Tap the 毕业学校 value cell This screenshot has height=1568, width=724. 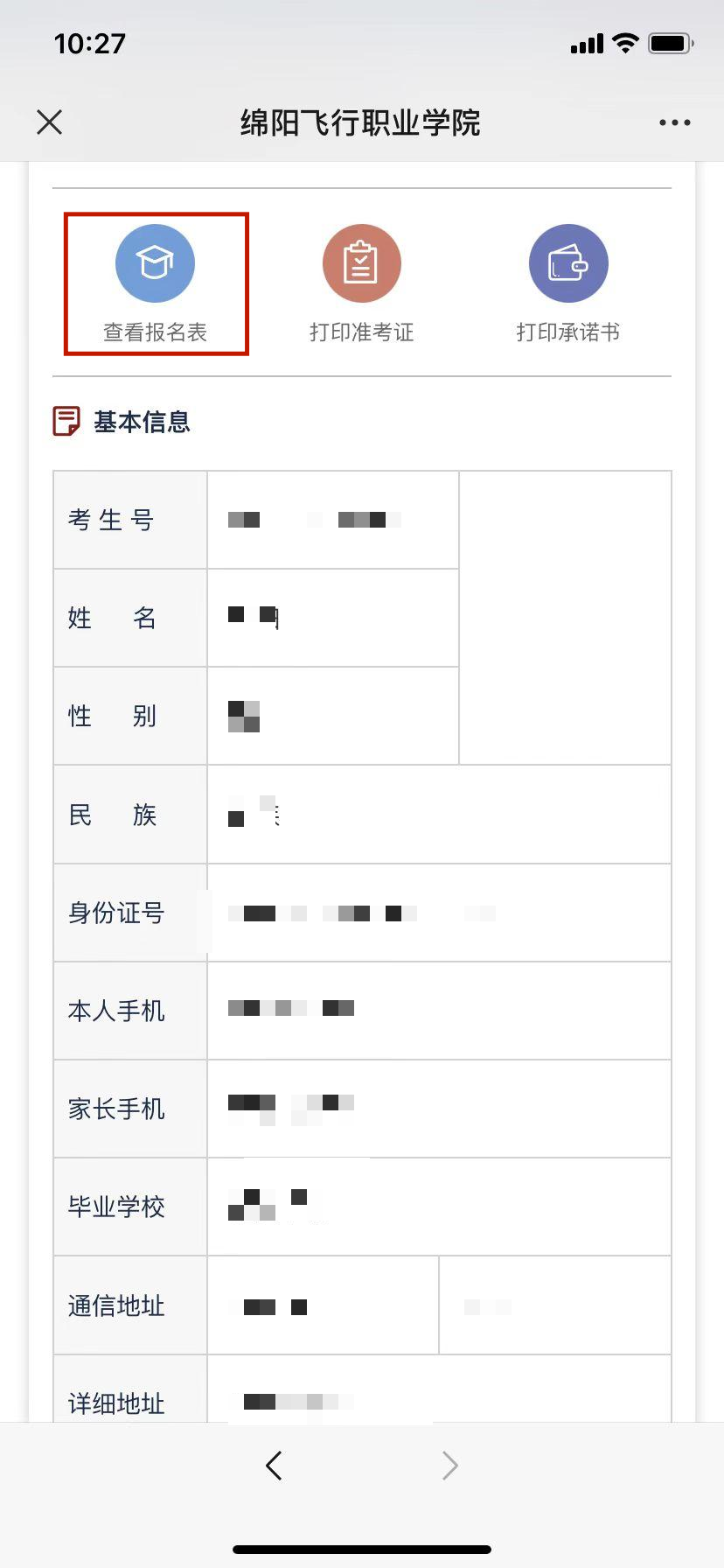[438, 1207]
